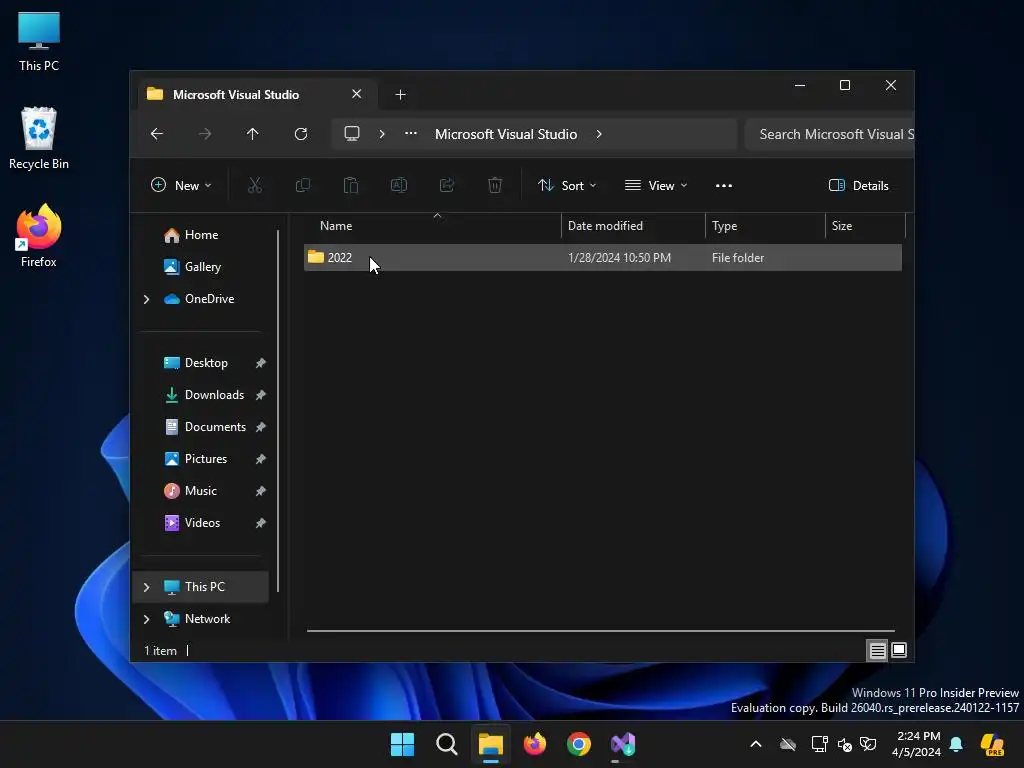Go up one folder level
The image size is (1024, 768).
(253, 134)
